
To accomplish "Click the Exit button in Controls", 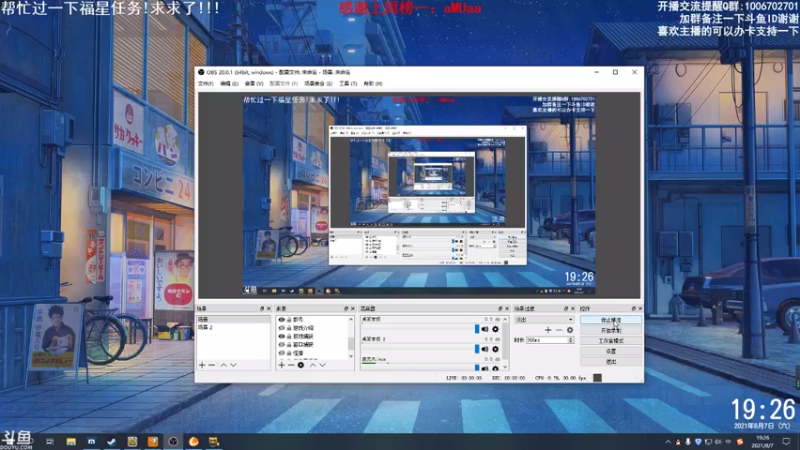I will click(611, 362).
